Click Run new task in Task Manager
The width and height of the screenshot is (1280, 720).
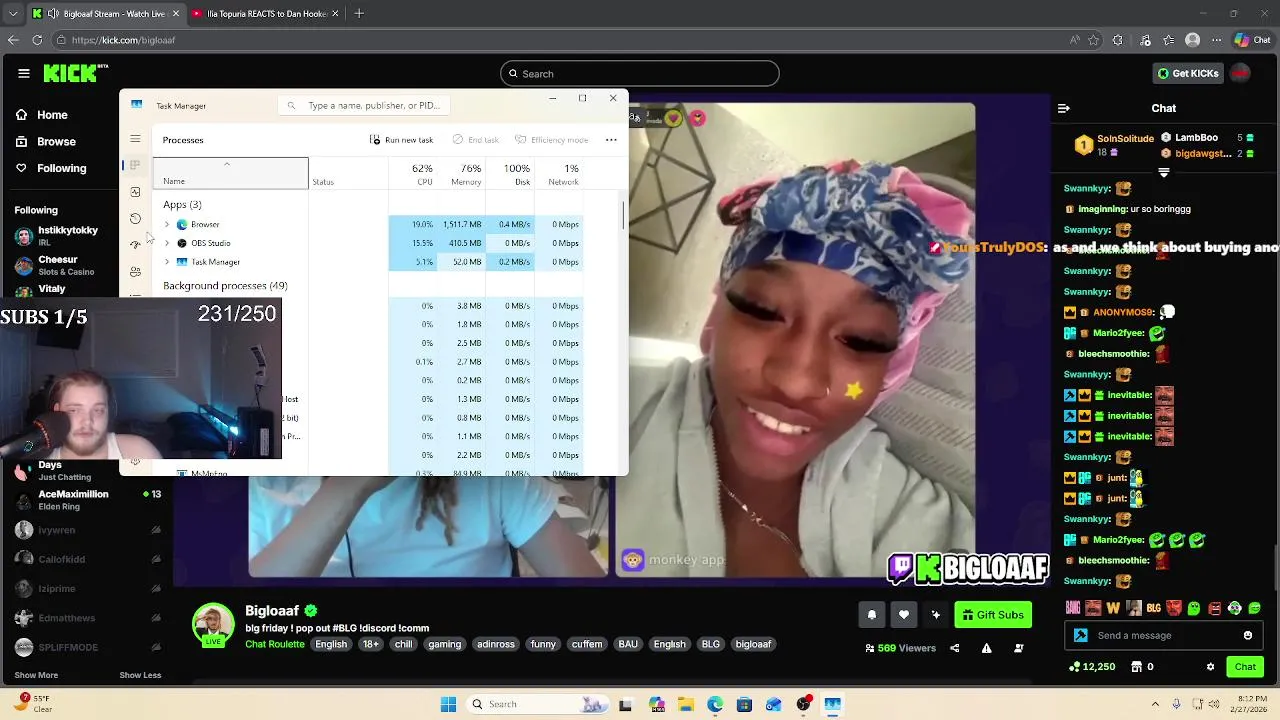[401, 140]
